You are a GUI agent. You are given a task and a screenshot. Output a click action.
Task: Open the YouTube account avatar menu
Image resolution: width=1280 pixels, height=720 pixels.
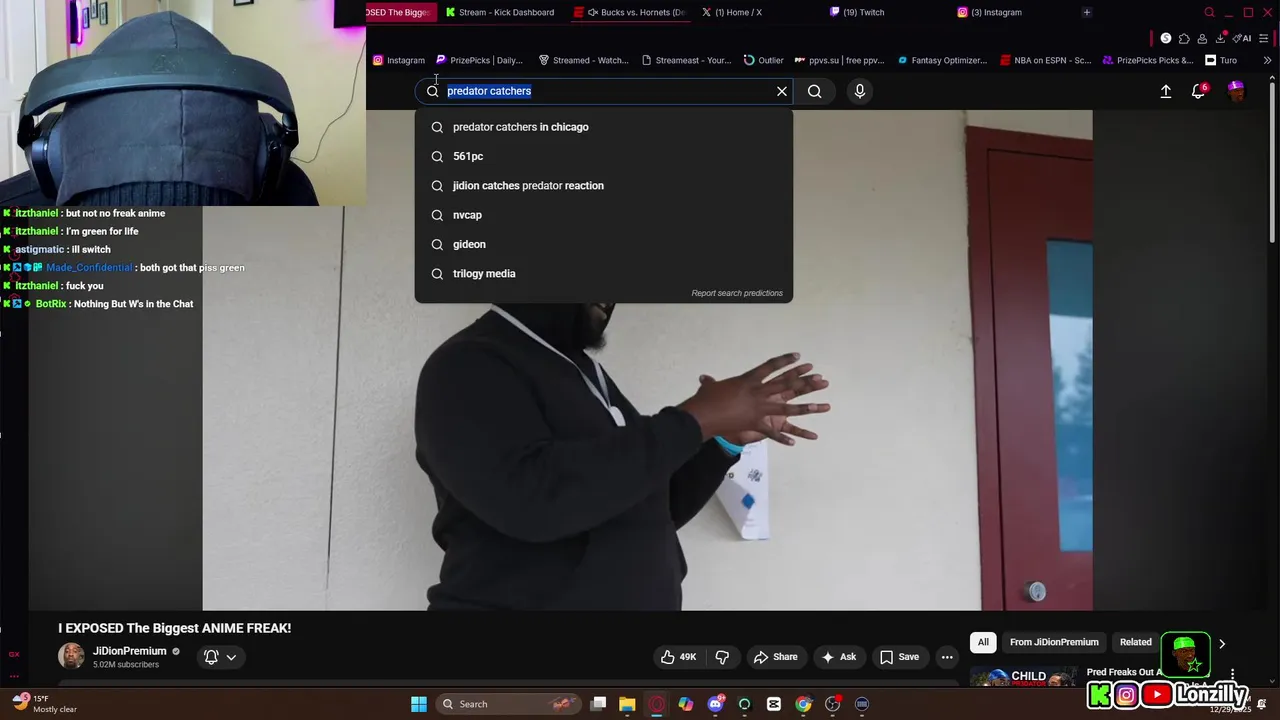click(1236, 91)
